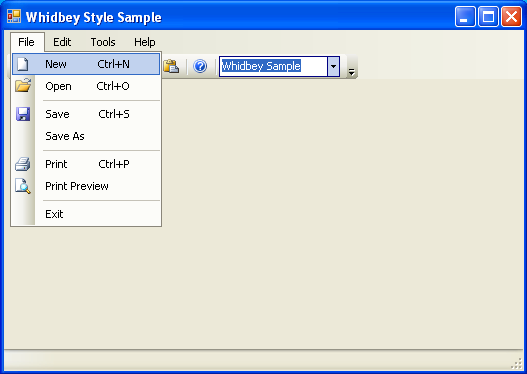The height and width of the screenshot is (374, 527).
Task: Select Save in the File menu
Action: point(86,114)
